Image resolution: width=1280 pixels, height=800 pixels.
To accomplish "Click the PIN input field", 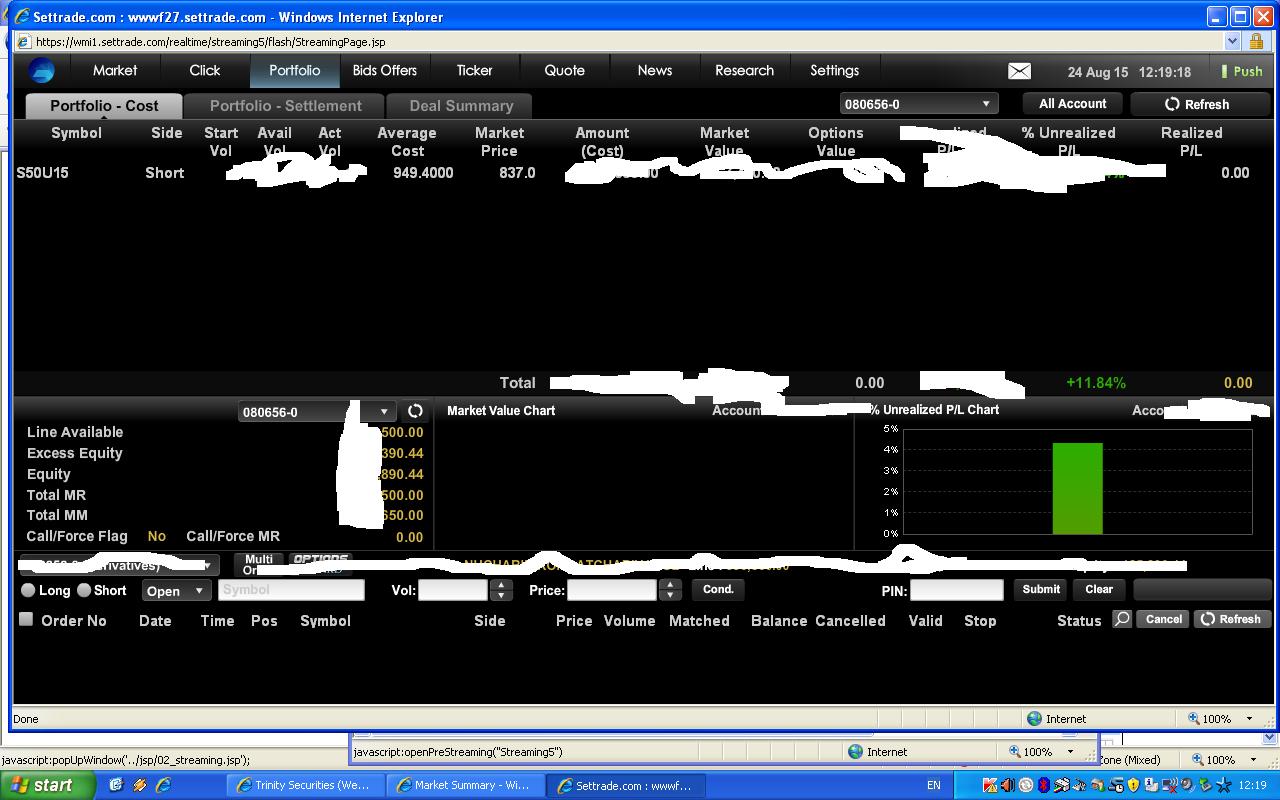I will (956, 590).
